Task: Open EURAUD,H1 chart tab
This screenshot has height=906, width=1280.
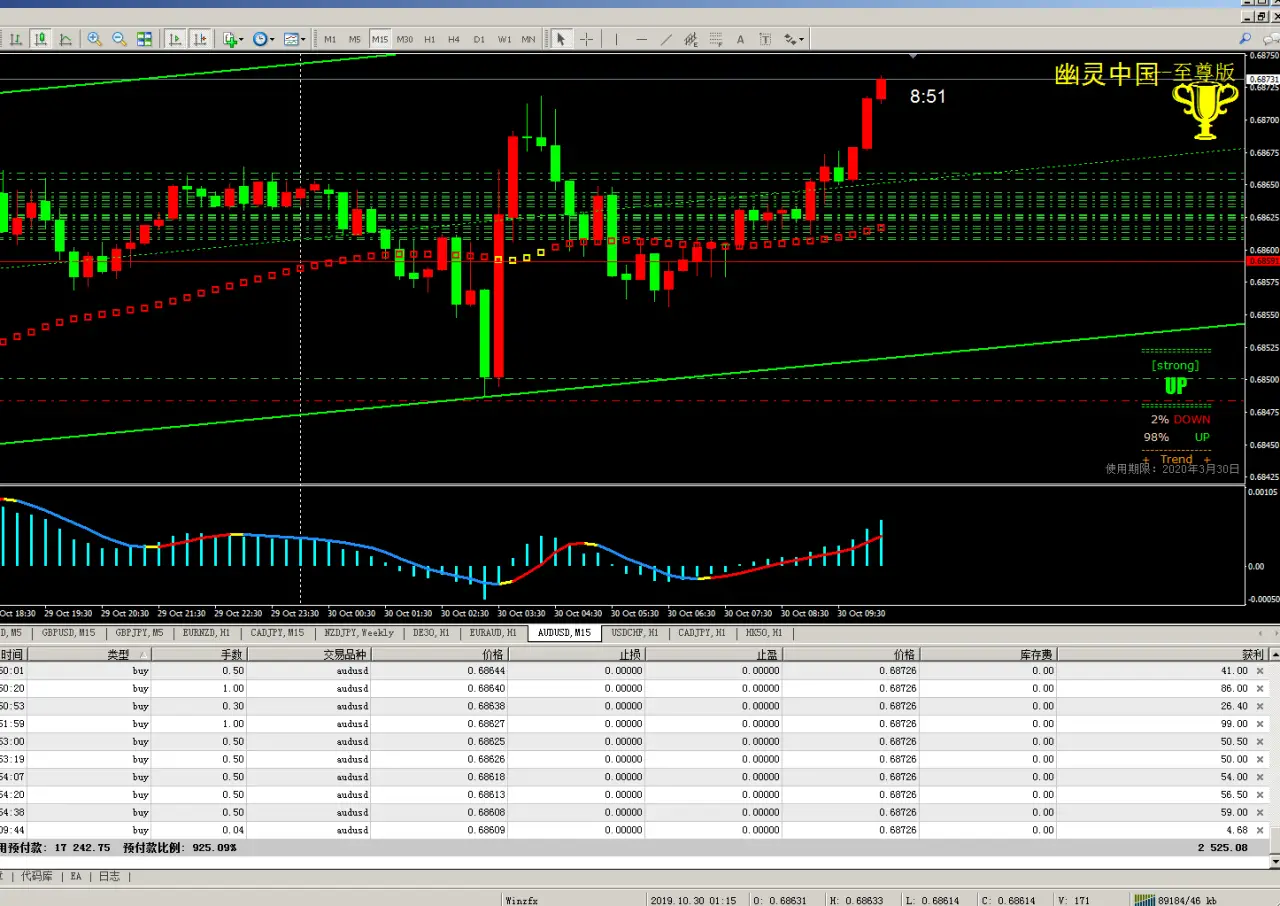Action: [x=493, y=633]
